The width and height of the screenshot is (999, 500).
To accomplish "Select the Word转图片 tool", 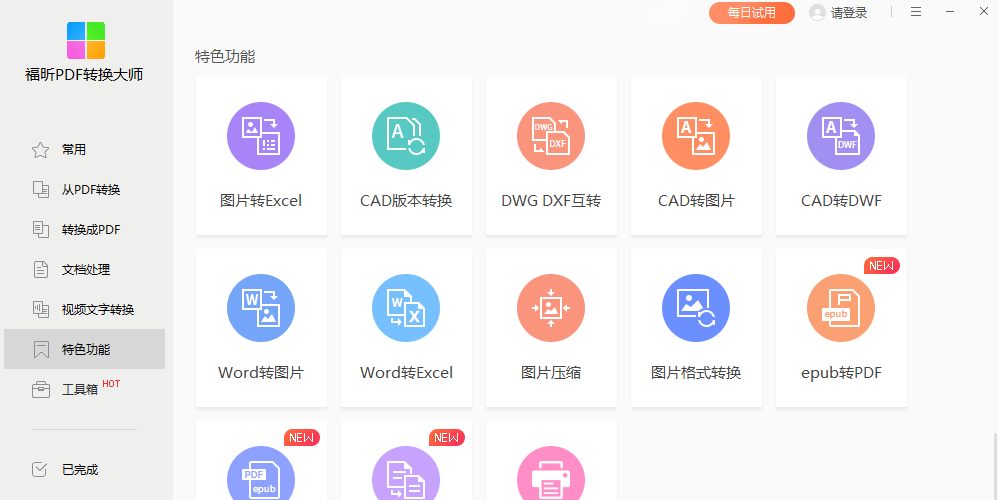I will click(261, 328).
